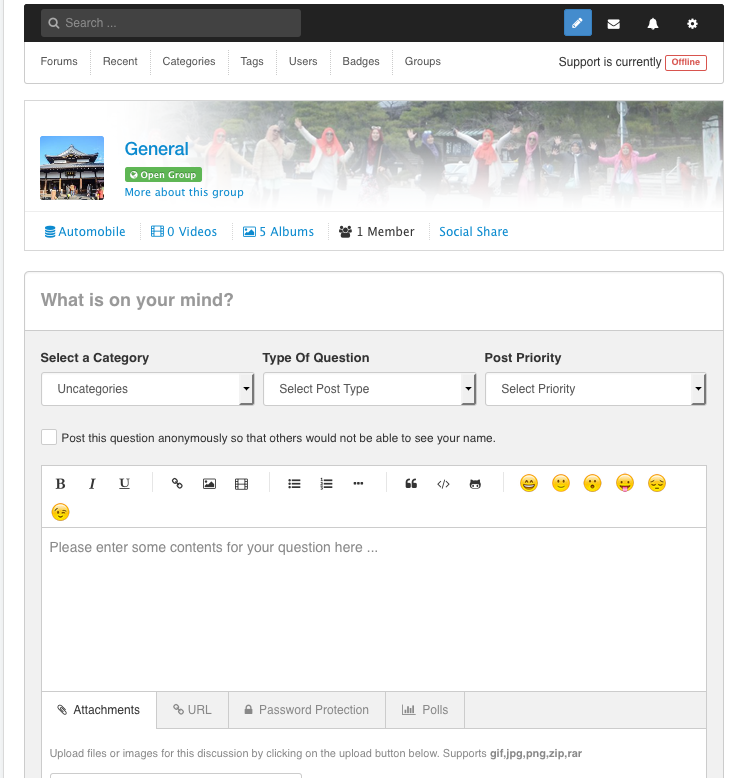
Task: Click the insert image icon in editor
Action: 209,484
